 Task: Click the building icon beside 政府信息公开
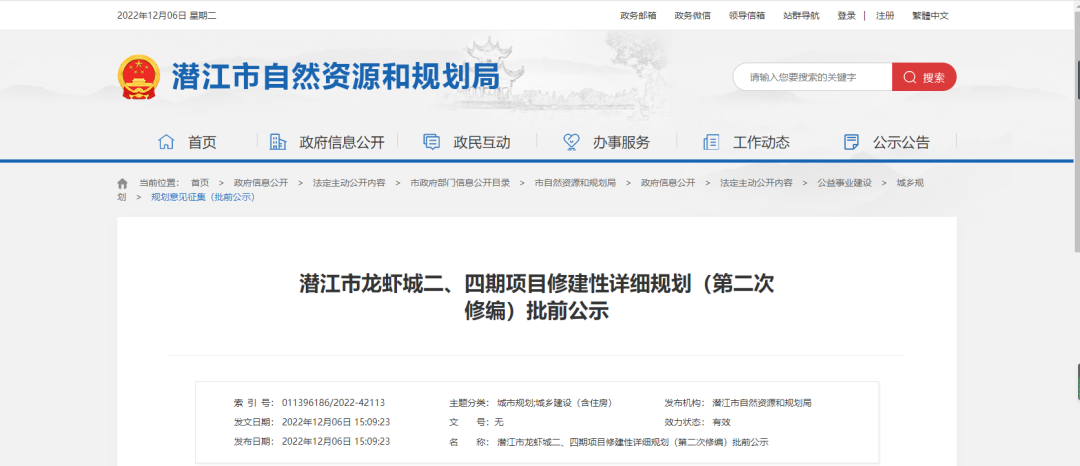(x=278, y=142)
